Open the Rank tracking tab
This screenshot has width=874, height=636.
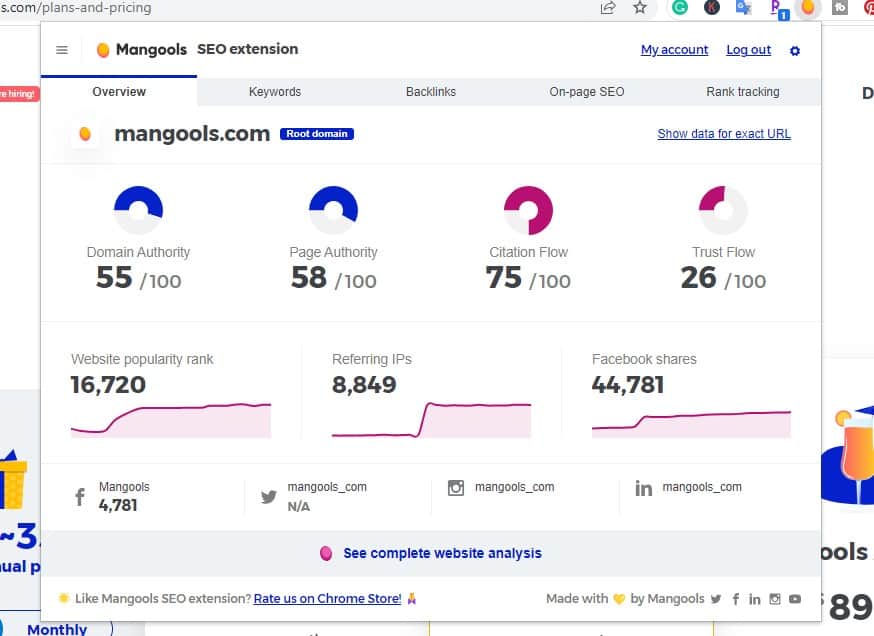click(743, 91)
